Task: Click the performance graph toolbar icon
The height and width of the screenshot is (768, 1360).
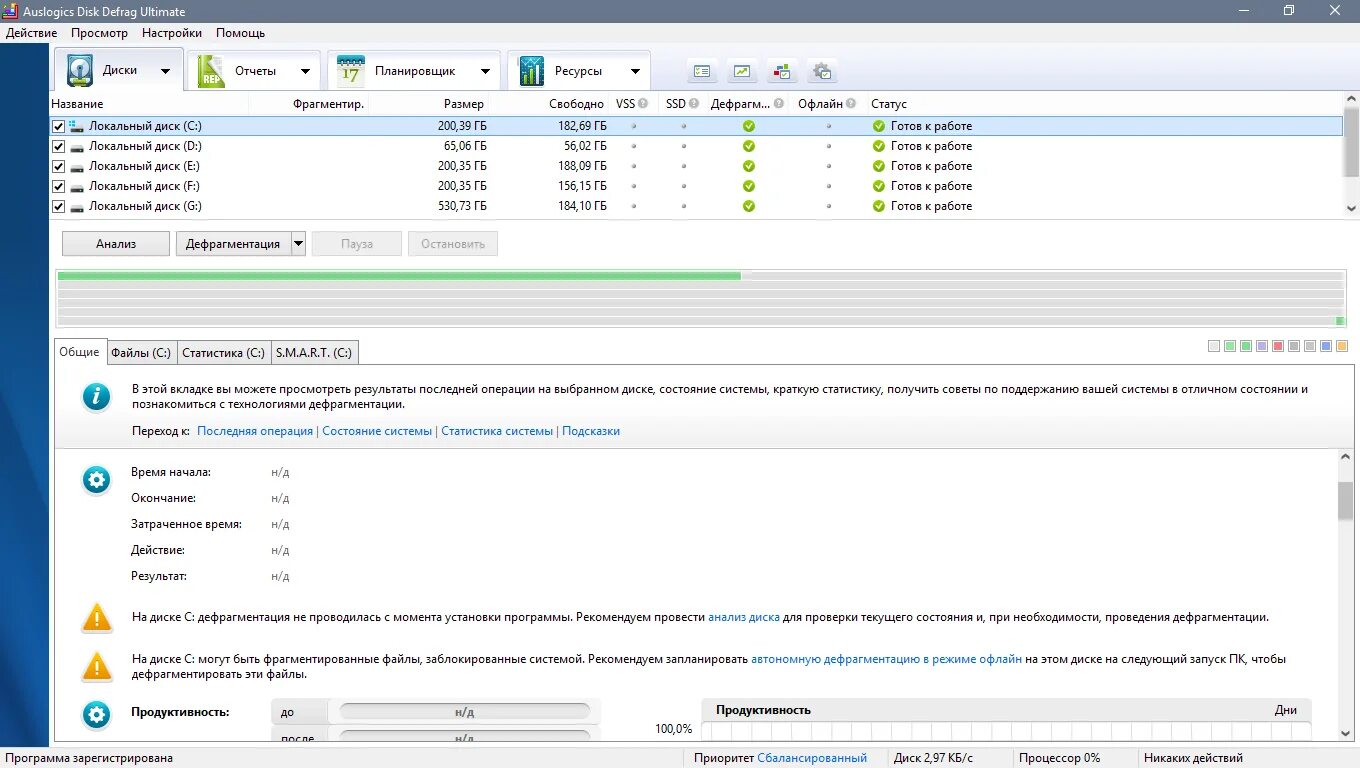Action: coord(742,71)
